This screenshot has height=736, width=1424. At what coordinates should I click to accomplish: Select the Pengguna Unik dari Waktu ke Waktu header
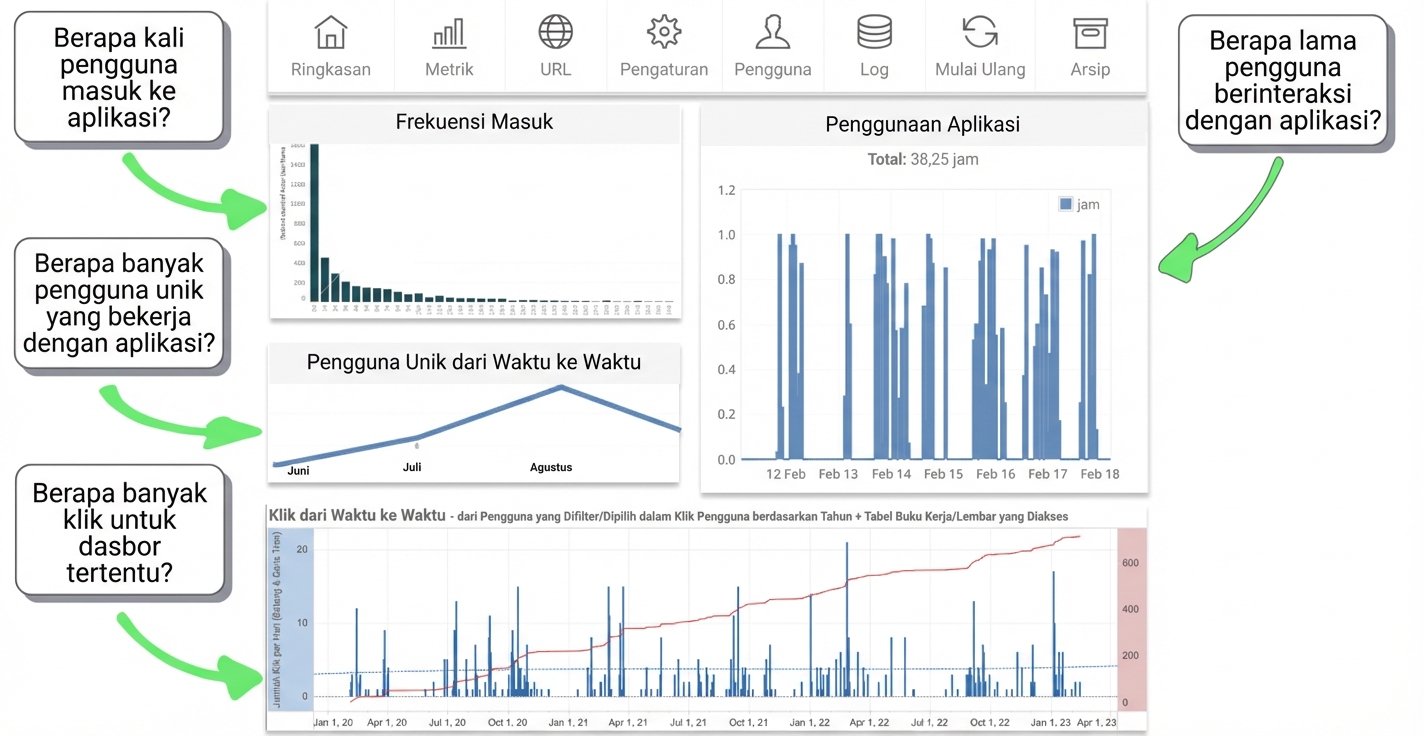tap(474, 362)
